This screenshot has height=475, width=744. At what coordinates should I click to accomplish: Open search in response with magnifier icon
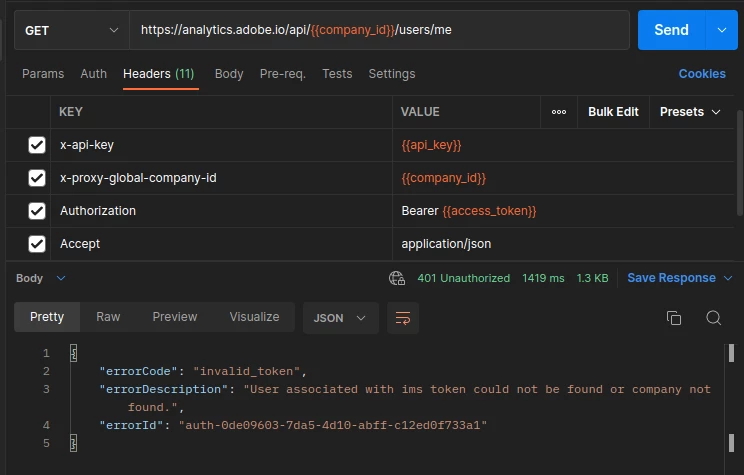(x=713, y=318)
